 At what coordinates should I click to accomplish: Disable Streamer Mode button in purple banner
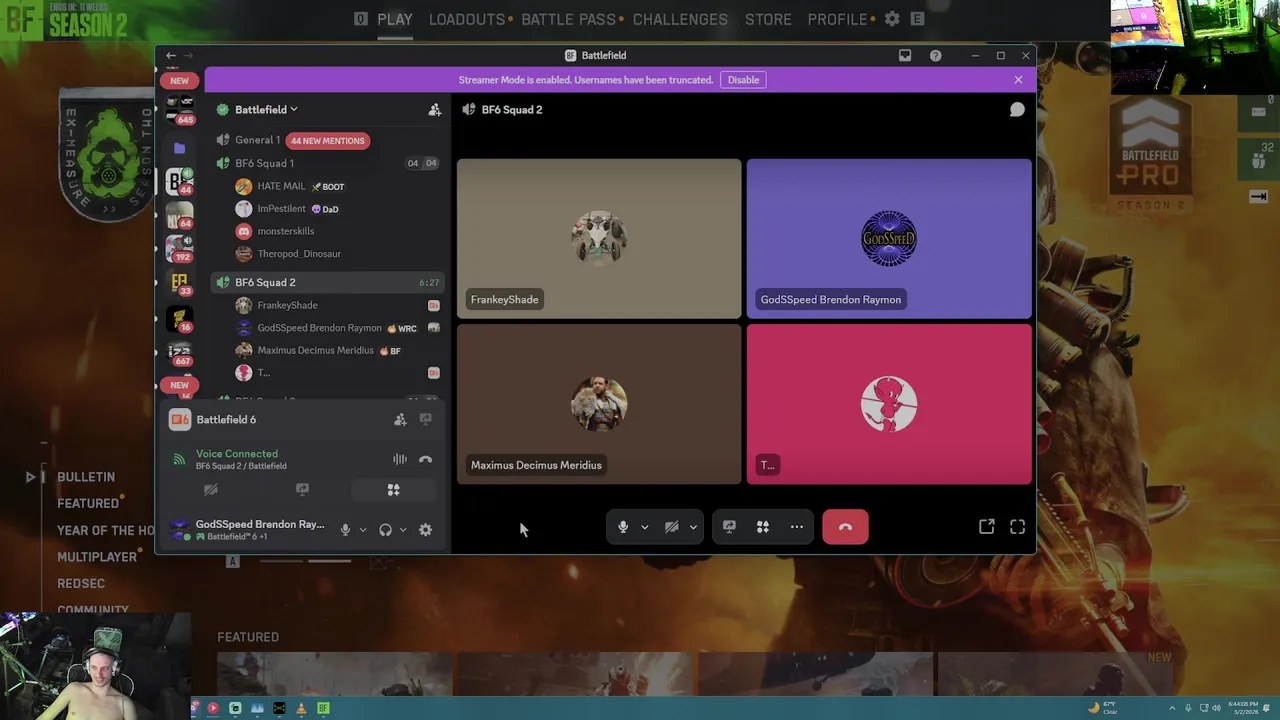(x=743, y=80)
